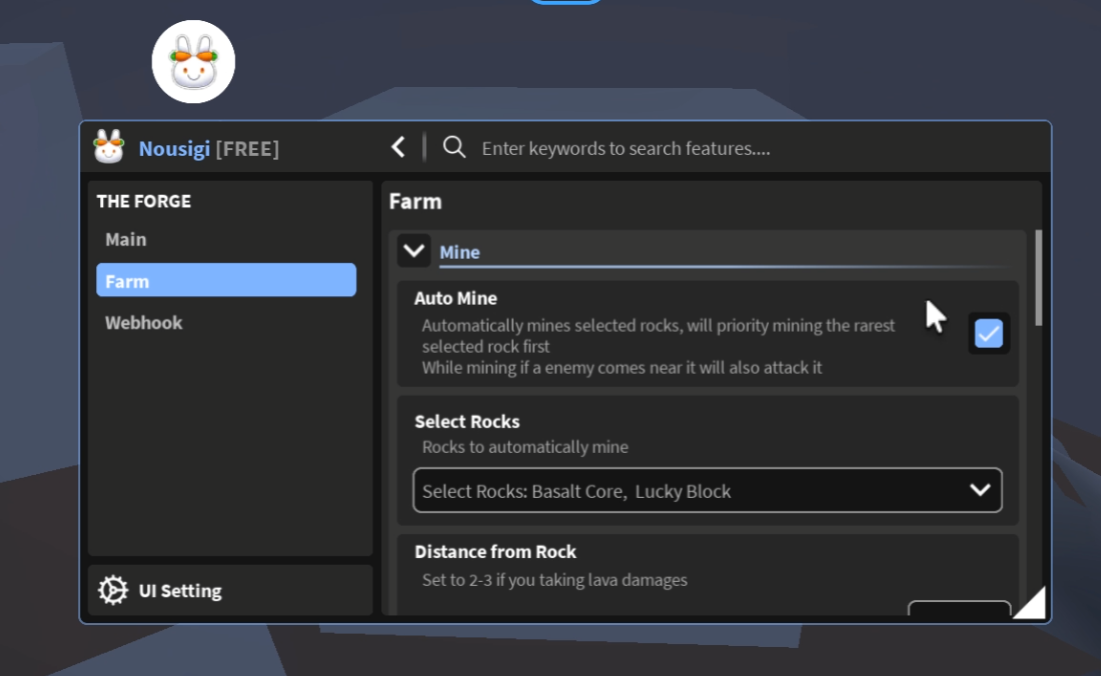The image size is (1101, 676).
Task: Collapse the Mine section chevron
Action: 413,251
